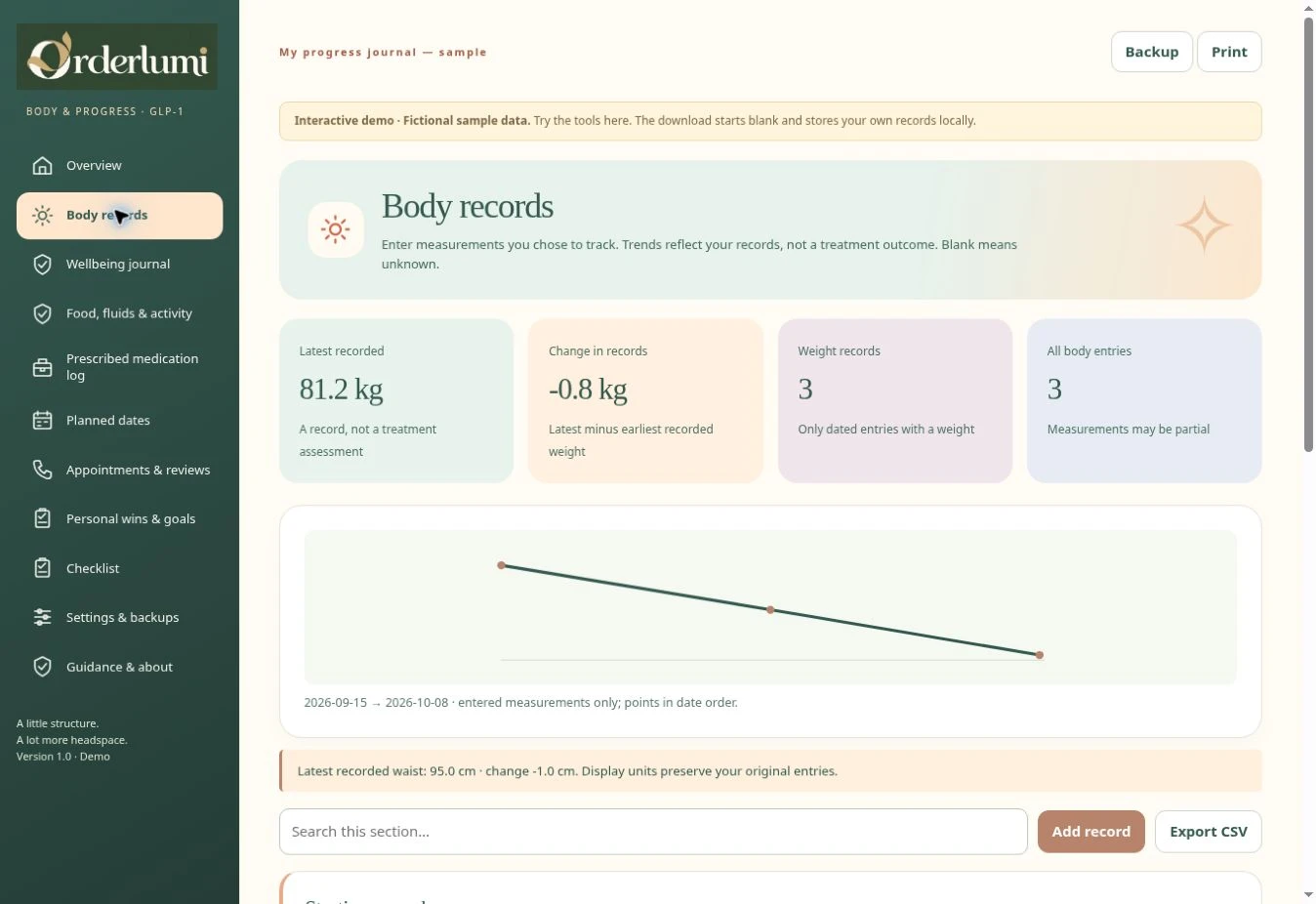Image resolution: width=1316 pixels, height=904 pixels.
Task: Add a new body record
Action: click(1090, 832)
